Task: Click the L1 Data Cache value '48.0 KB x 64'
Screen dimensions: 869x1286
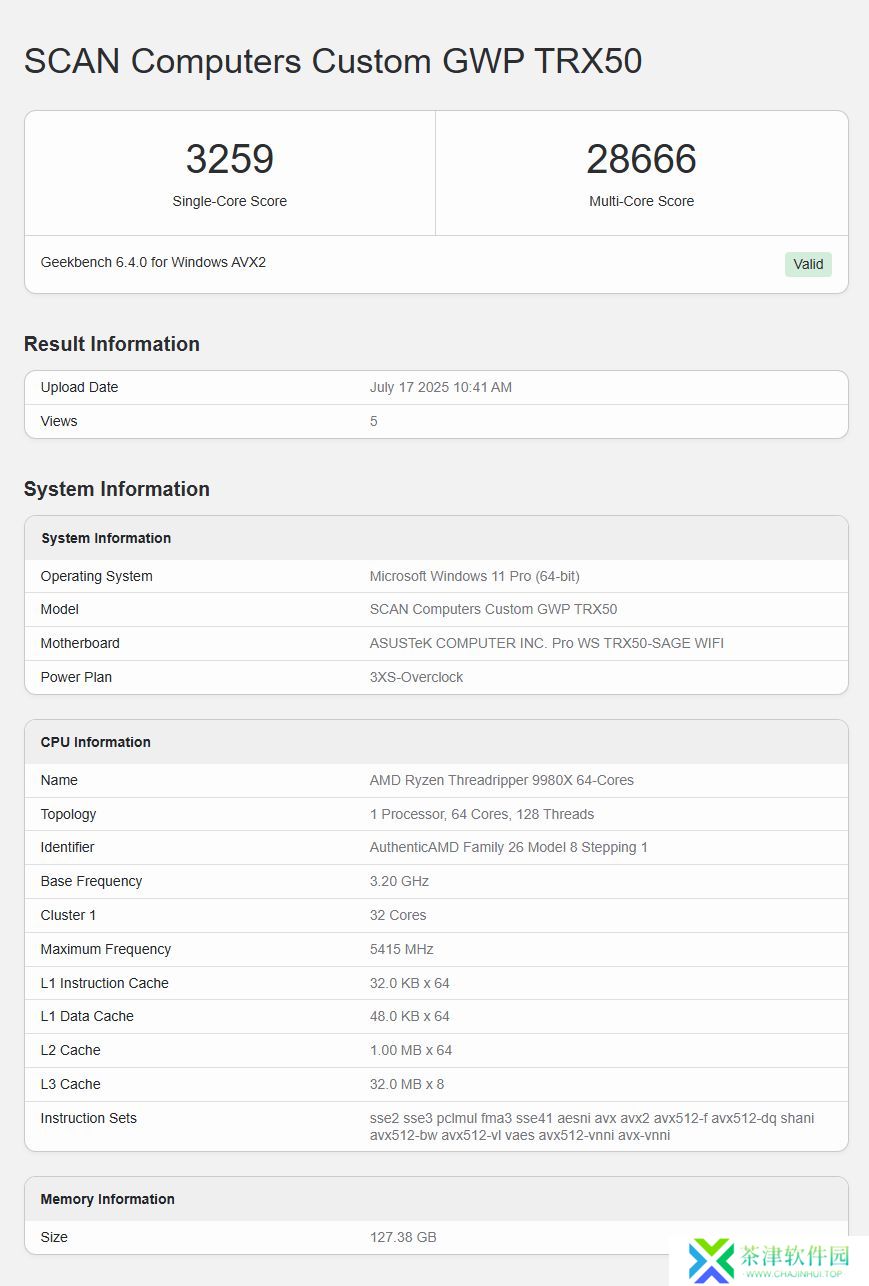Action: 410,1016
